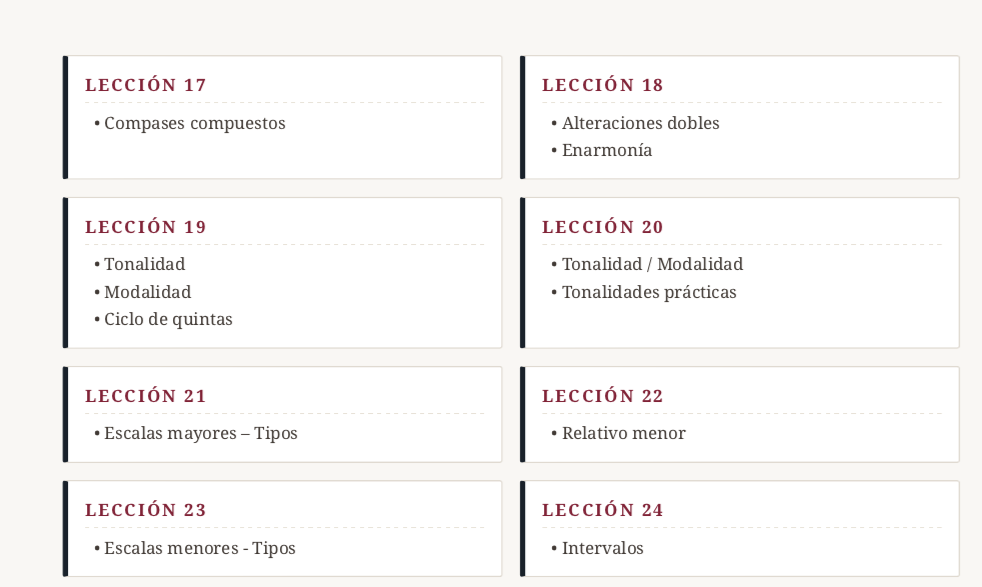Select the Compases compuestos topic
Image resolution: width=982 pixels, height=587 pixels.
click(x=195, y=123)
